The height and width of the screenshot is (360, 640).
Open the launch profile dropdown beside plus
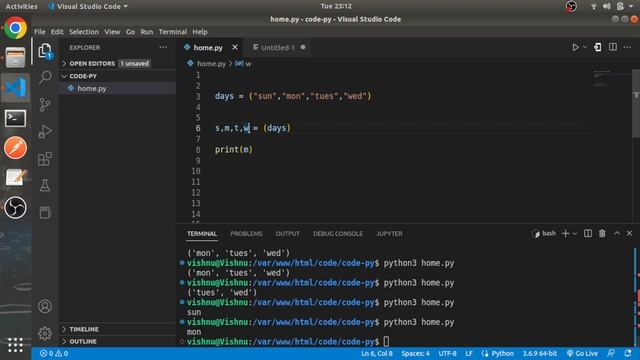(x=575, y=233)
